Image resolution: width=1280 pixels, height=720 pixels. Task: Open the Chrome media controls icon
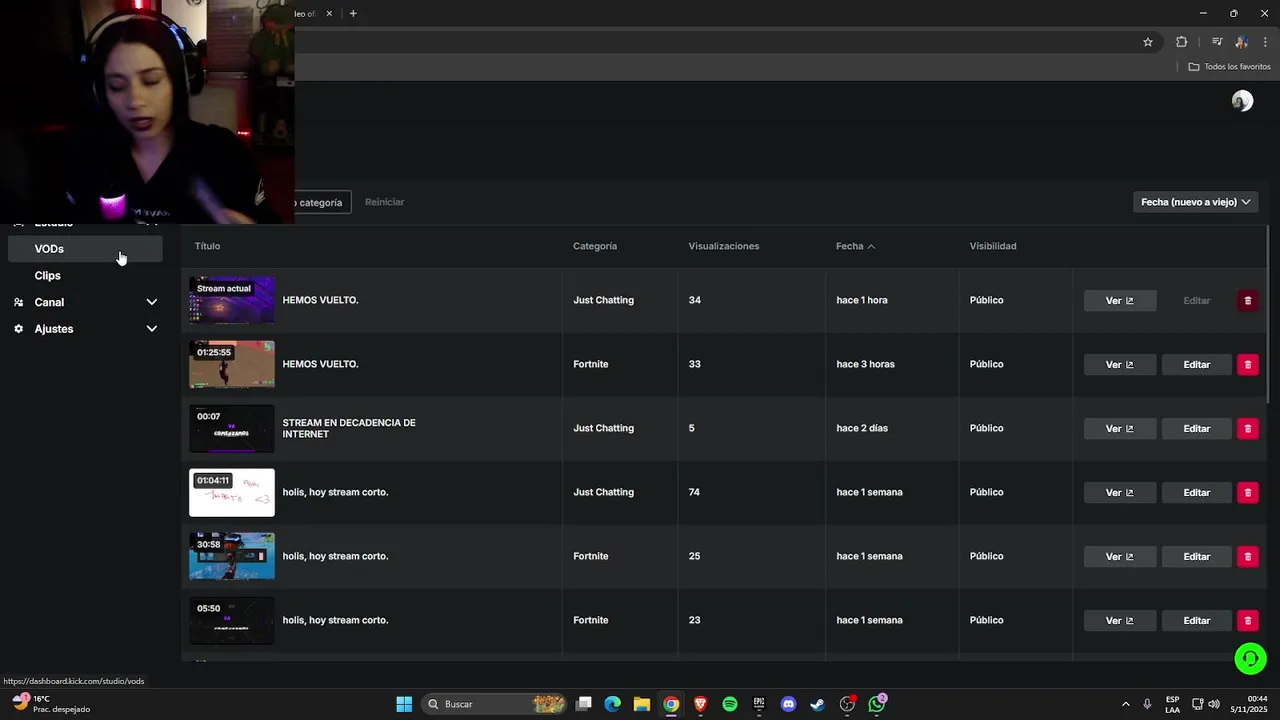(x=1217, y=42)
